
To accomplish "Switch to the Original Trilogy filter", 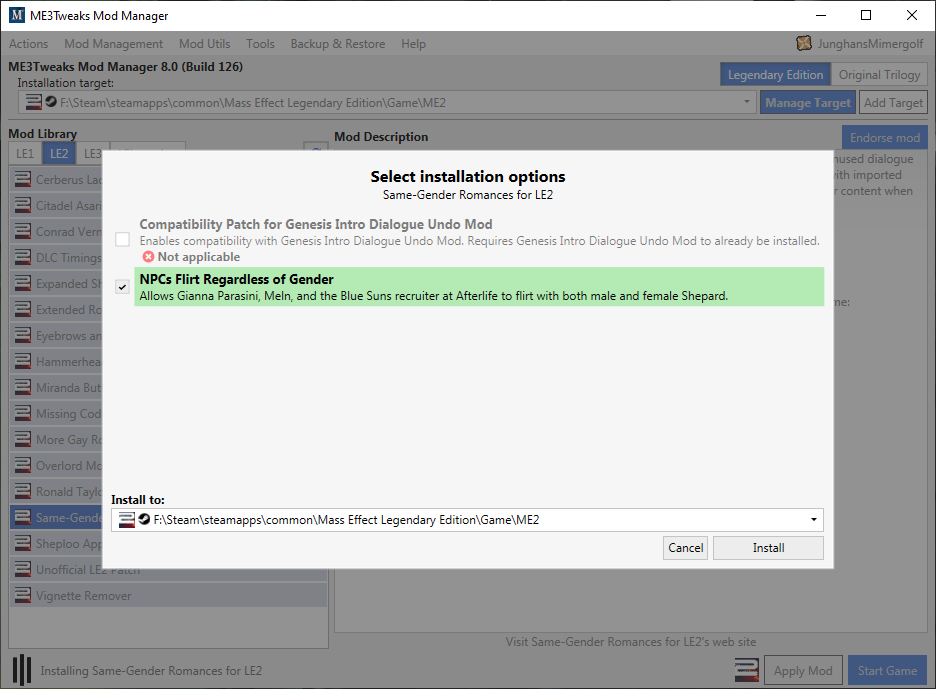I will 880,75.
